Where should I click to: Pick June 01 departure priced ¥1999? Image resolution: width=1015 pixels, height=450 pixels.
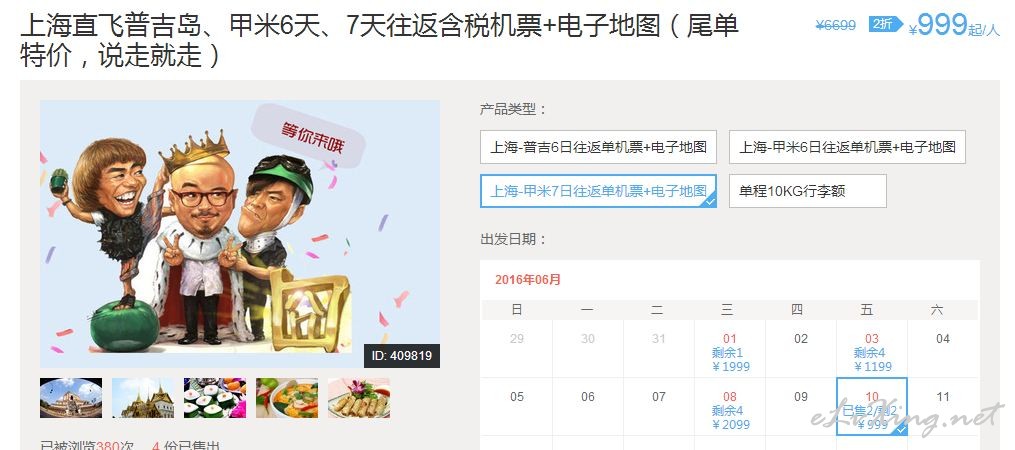730,350
